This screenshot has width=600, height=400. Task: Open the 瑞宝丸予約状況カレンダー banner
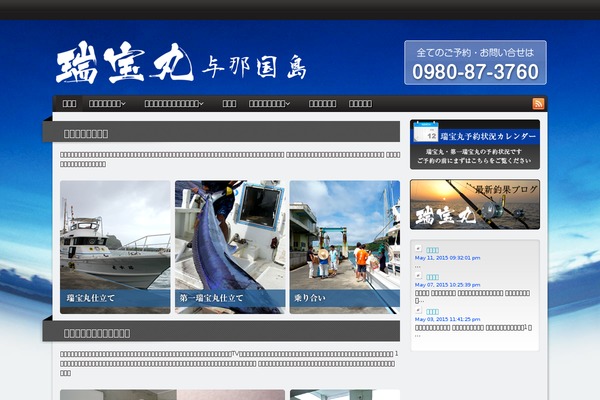[x=475, y=144]
